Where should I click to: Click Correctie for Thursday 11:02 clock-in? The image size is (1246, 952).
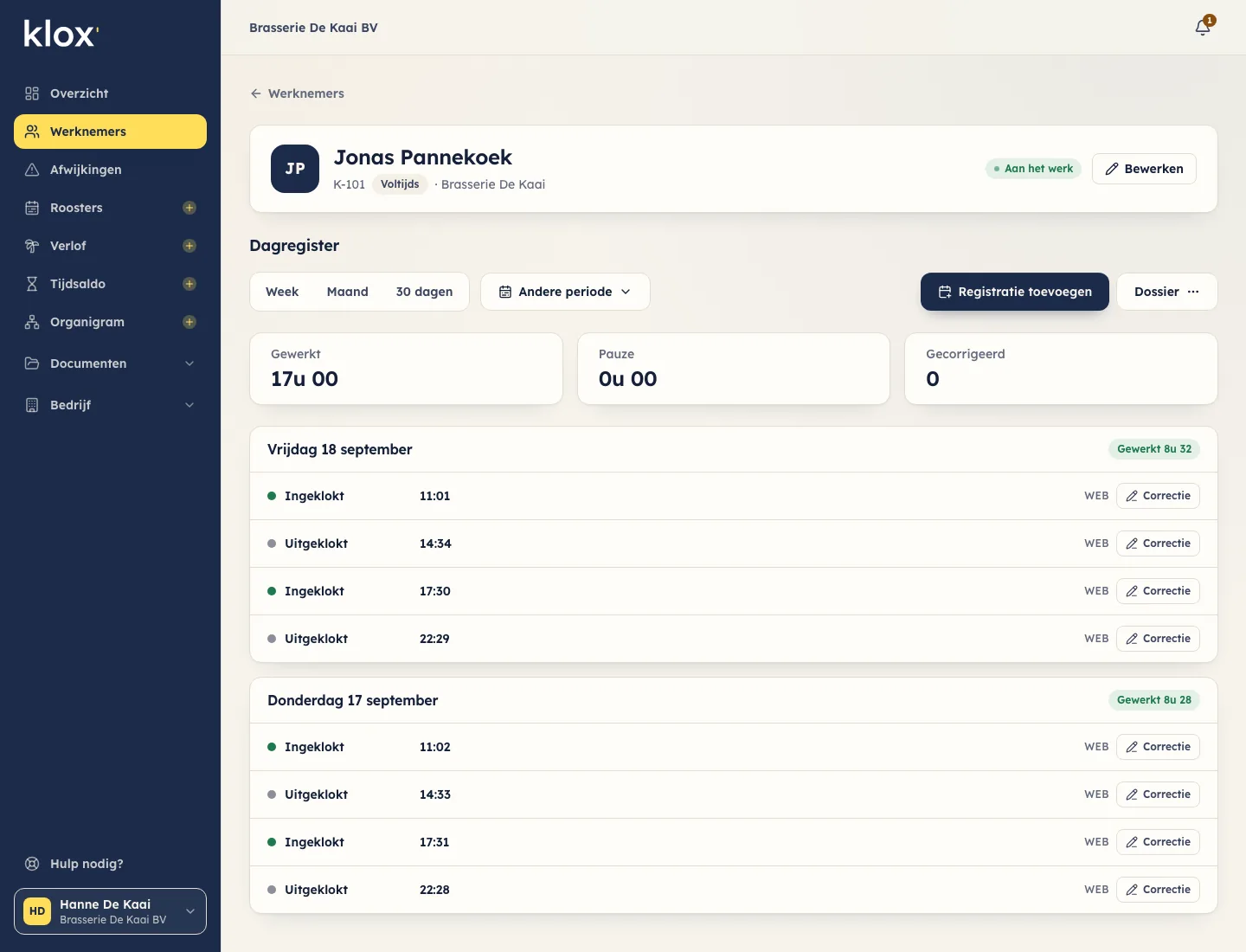point(1158,747)
